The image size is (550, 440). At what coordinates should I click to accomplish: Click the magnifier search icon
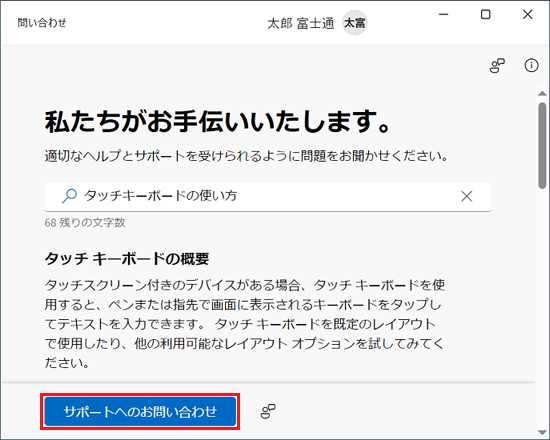(69, 196)
